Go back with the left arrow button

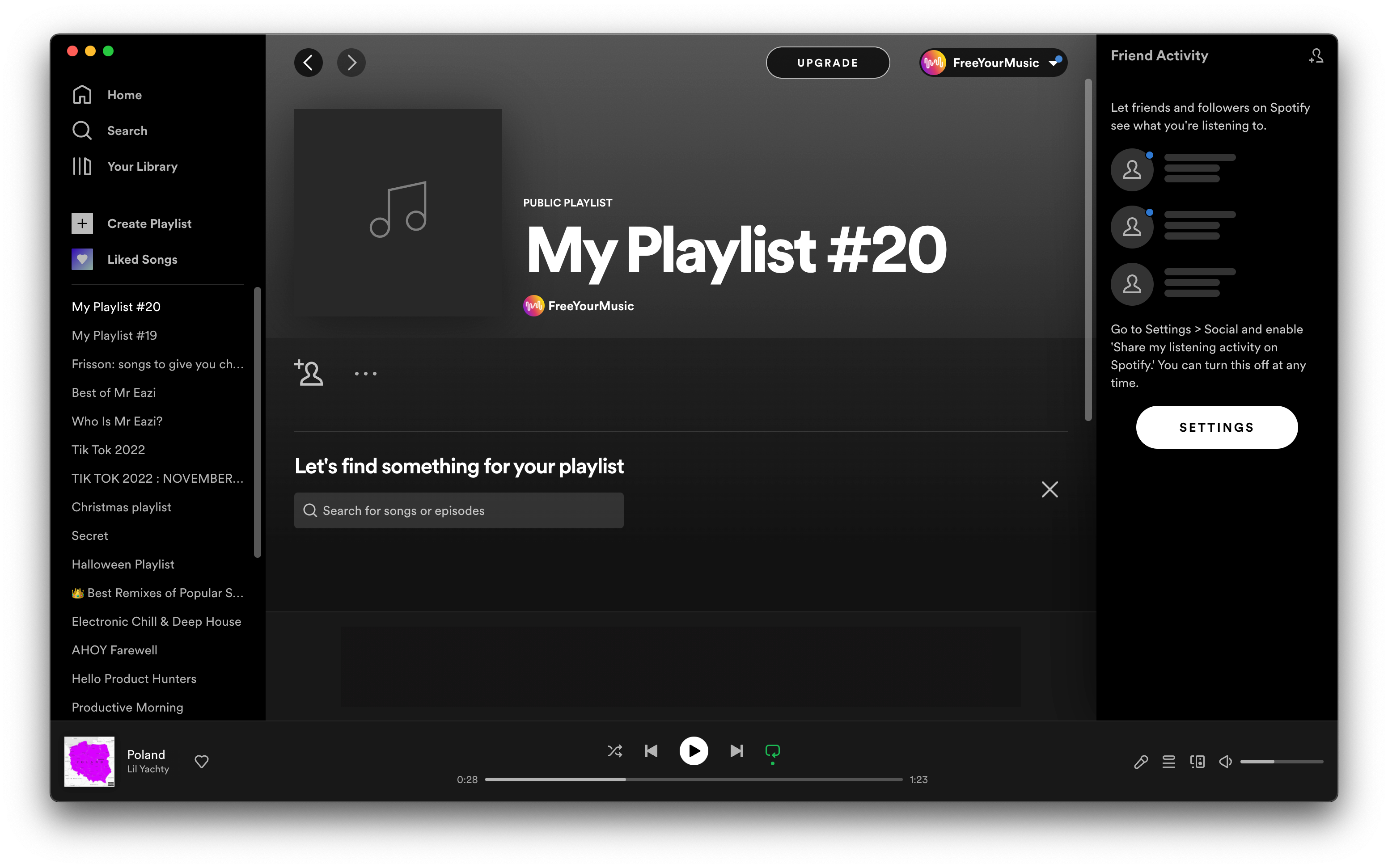309,63
